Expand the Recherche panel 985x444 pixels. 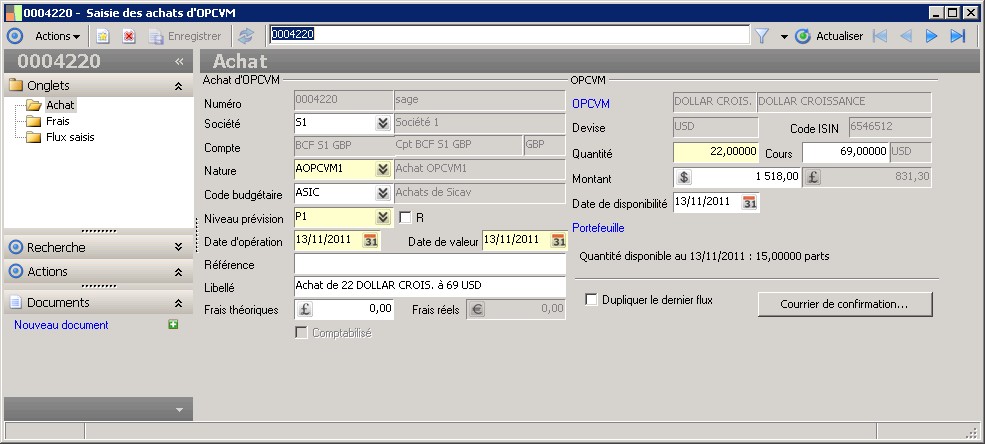pyautogui.click(x=178, y=247)
